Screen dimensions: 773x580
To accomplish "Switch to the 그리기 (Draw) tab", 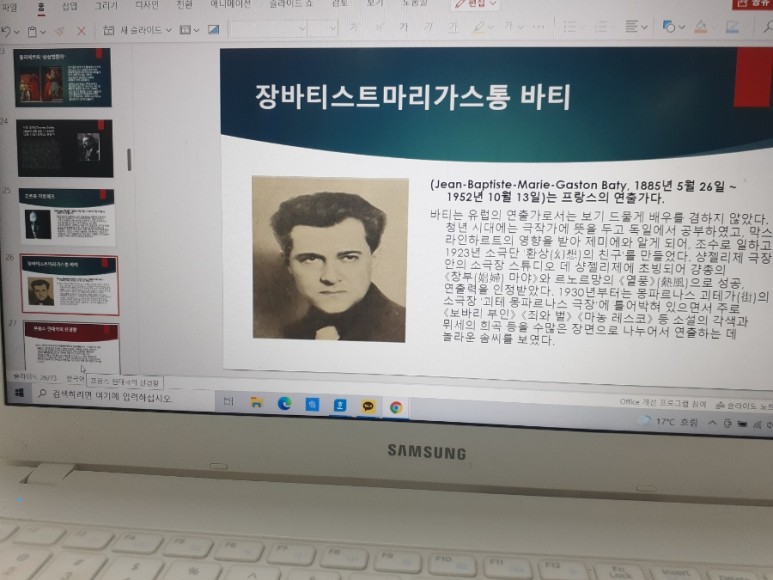I will click(106, 6).
